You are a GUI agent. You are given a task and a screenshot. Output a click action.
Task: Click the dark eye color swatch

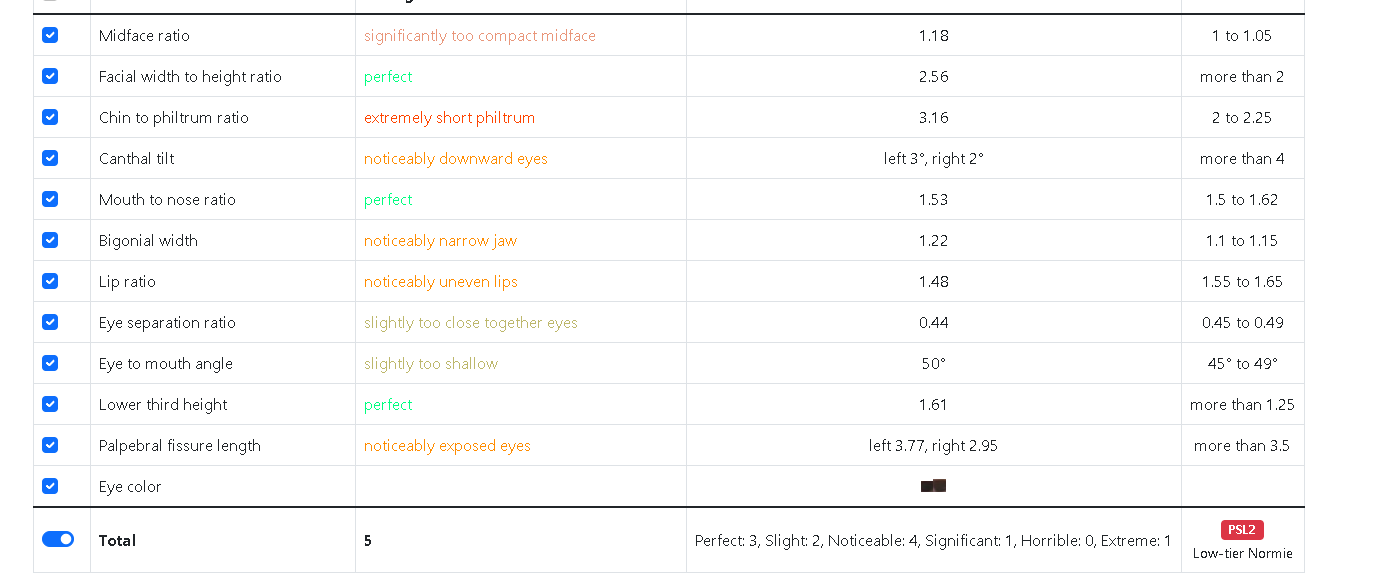(x=933, y=486)
